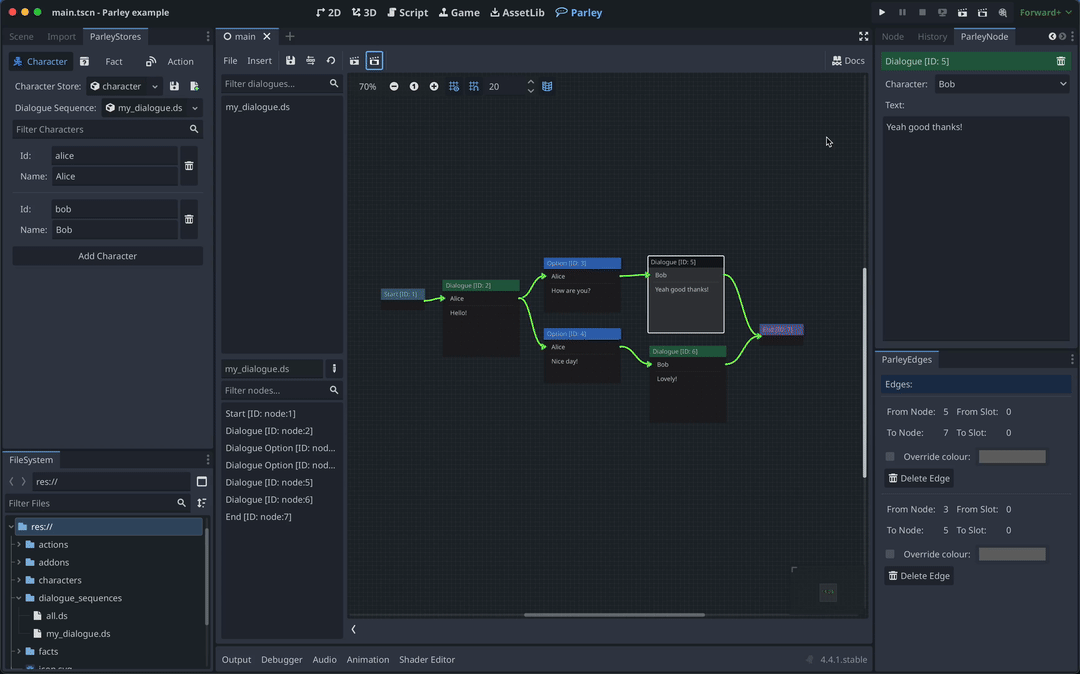Zoom out on the graph canvas

(x=394, y=87)
